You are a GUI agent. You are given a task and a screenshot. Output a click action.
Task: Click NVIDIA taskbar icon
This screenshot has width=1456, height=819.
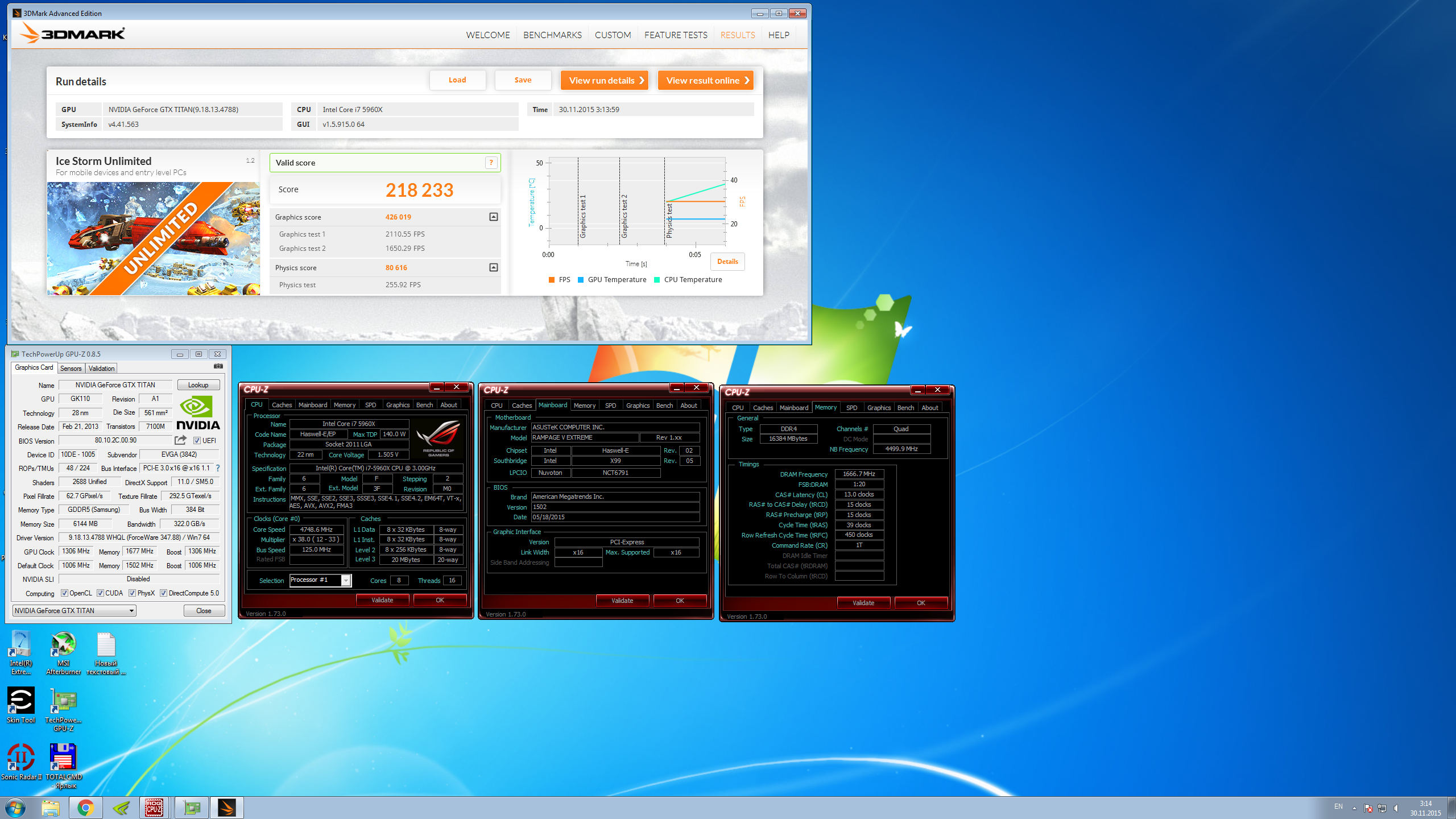coord(121,808)
